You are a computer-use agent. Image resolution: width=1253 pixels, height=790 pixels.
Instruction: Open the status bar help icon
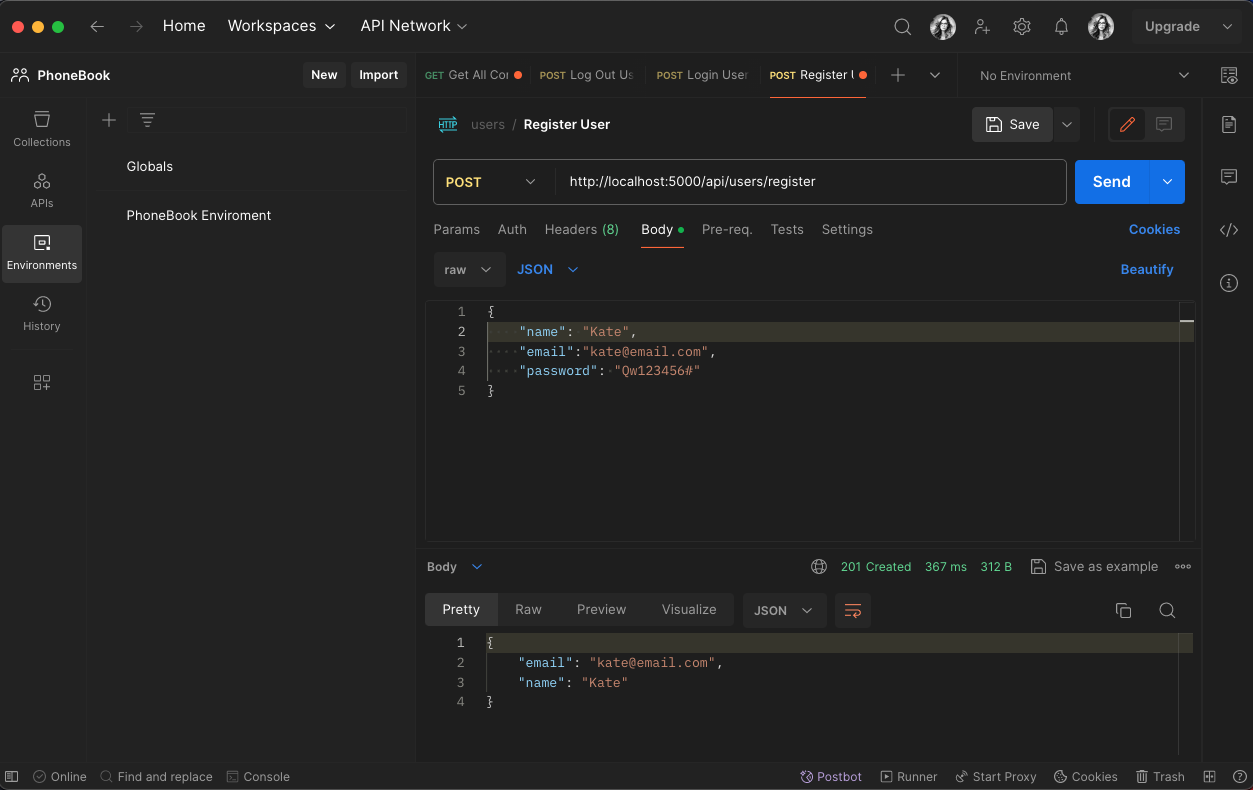(1238, 776)
